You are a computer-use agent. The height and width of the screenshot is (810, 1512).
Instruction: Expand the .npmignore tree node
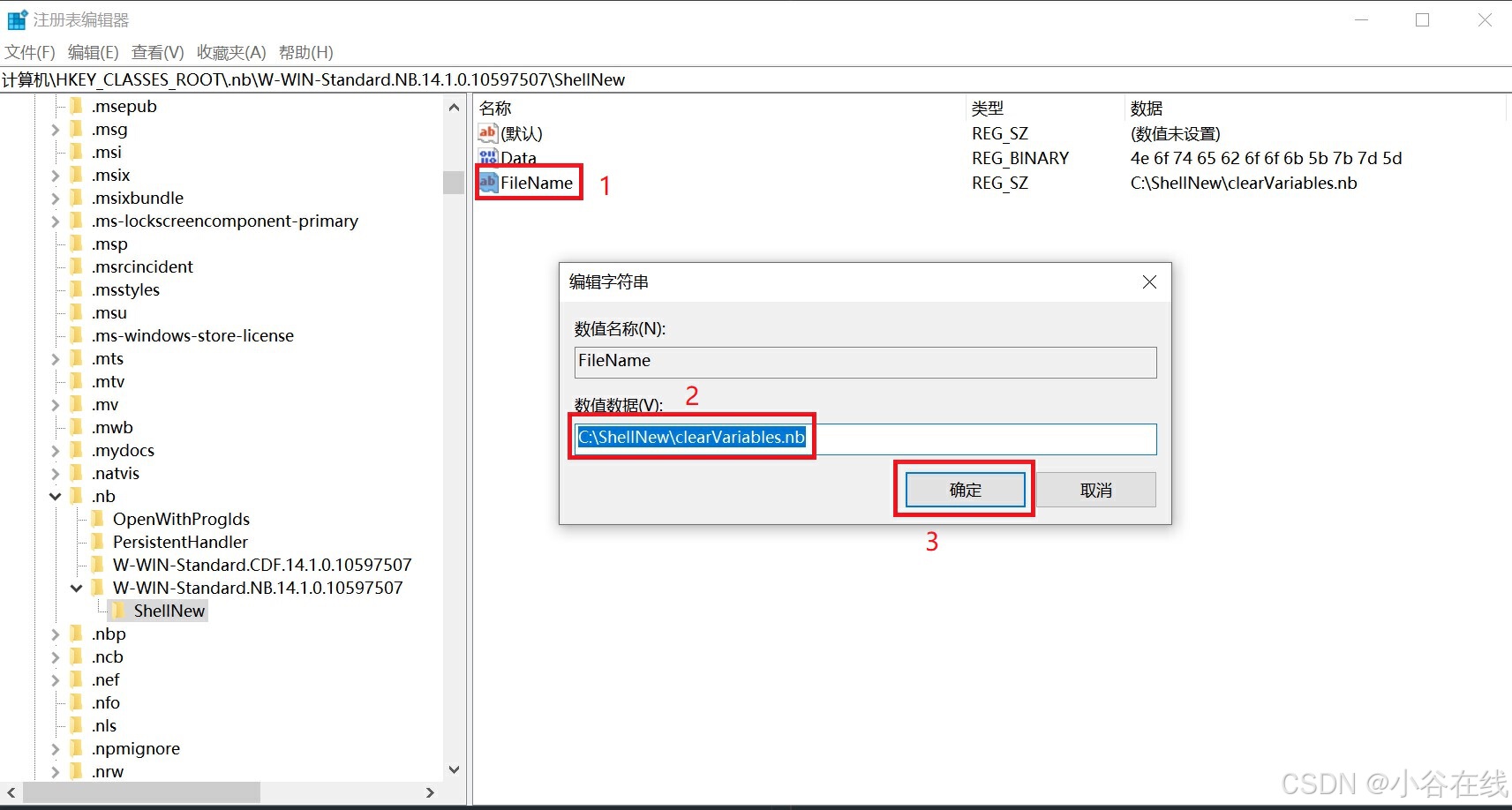pyautogui.click(x=56, y=749)
